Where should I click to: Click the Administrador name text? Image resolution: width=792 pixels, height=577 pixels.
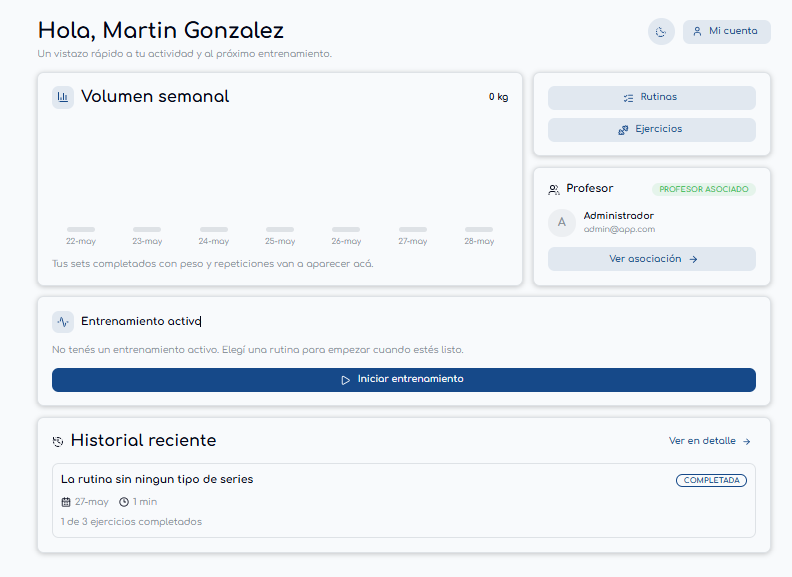click(619, 216)
